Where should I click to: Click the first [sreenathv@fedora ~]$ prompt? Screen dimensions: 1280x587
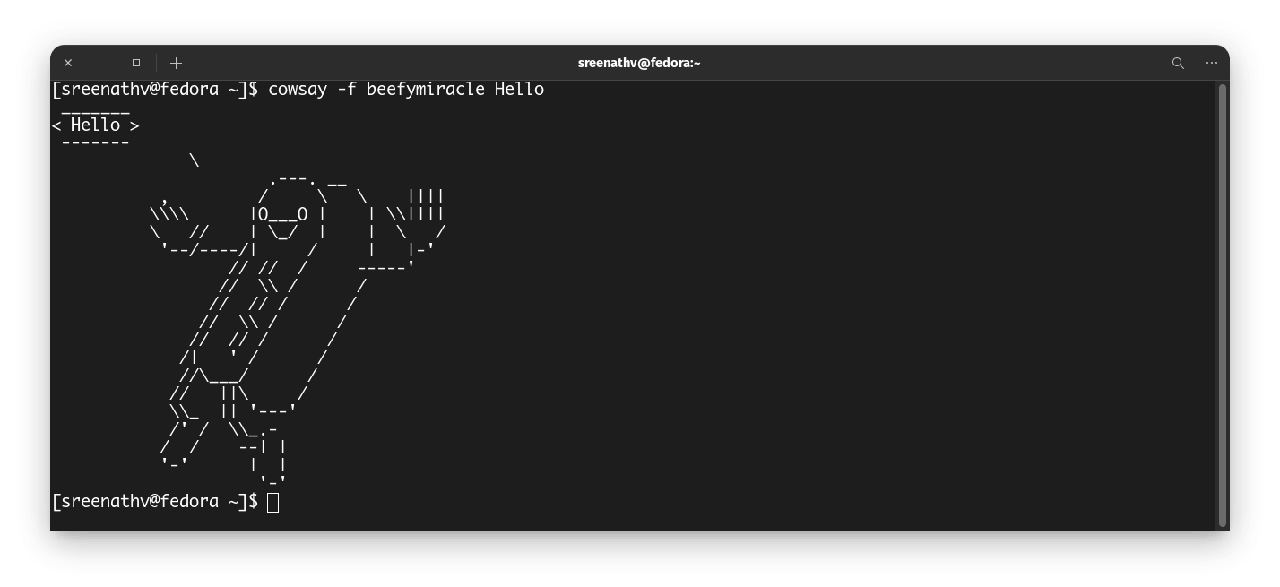tap(155, 89)
